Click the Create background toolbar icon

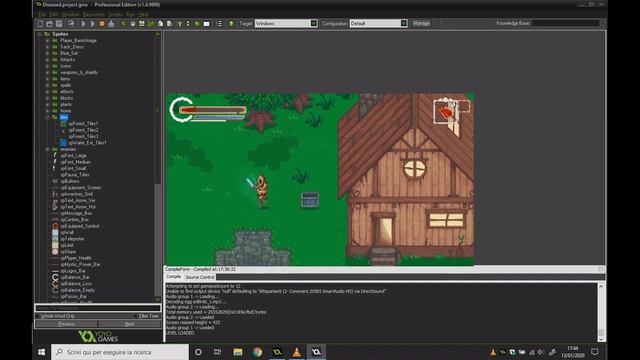click(x=142, y=24)
